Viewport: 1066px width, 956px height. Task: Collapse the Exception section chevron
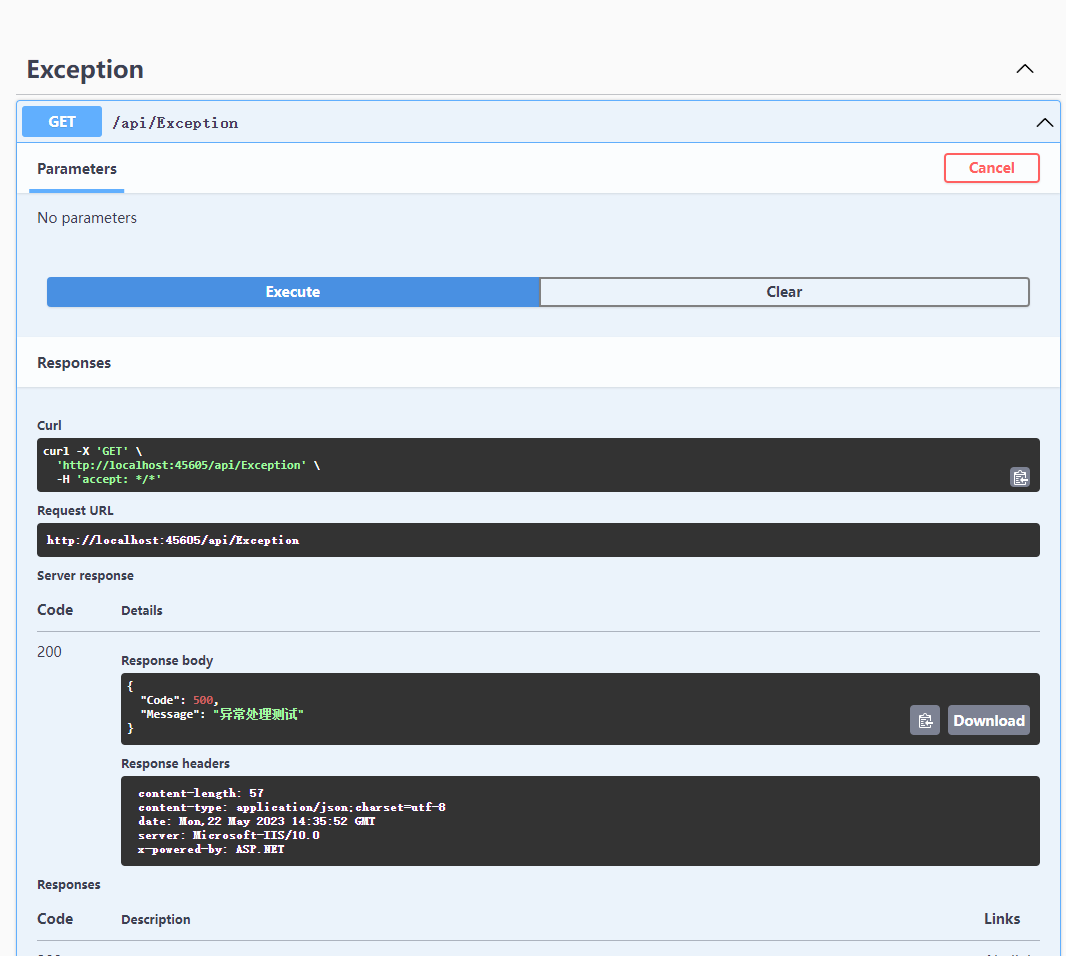pyautogui.click(x=1025, y=69)
